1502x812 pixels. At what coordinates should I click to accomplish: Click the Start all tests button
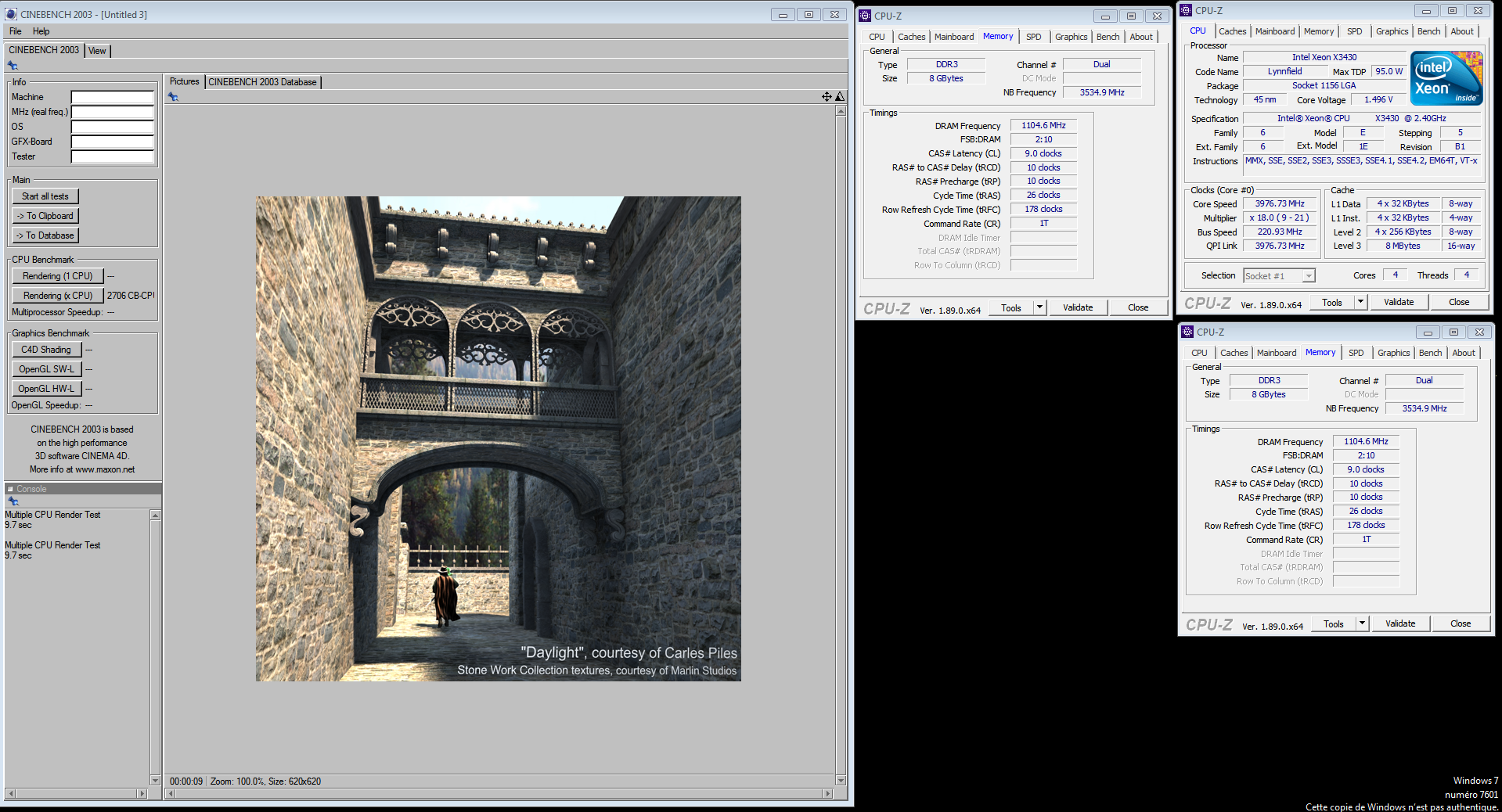[45, 196]
